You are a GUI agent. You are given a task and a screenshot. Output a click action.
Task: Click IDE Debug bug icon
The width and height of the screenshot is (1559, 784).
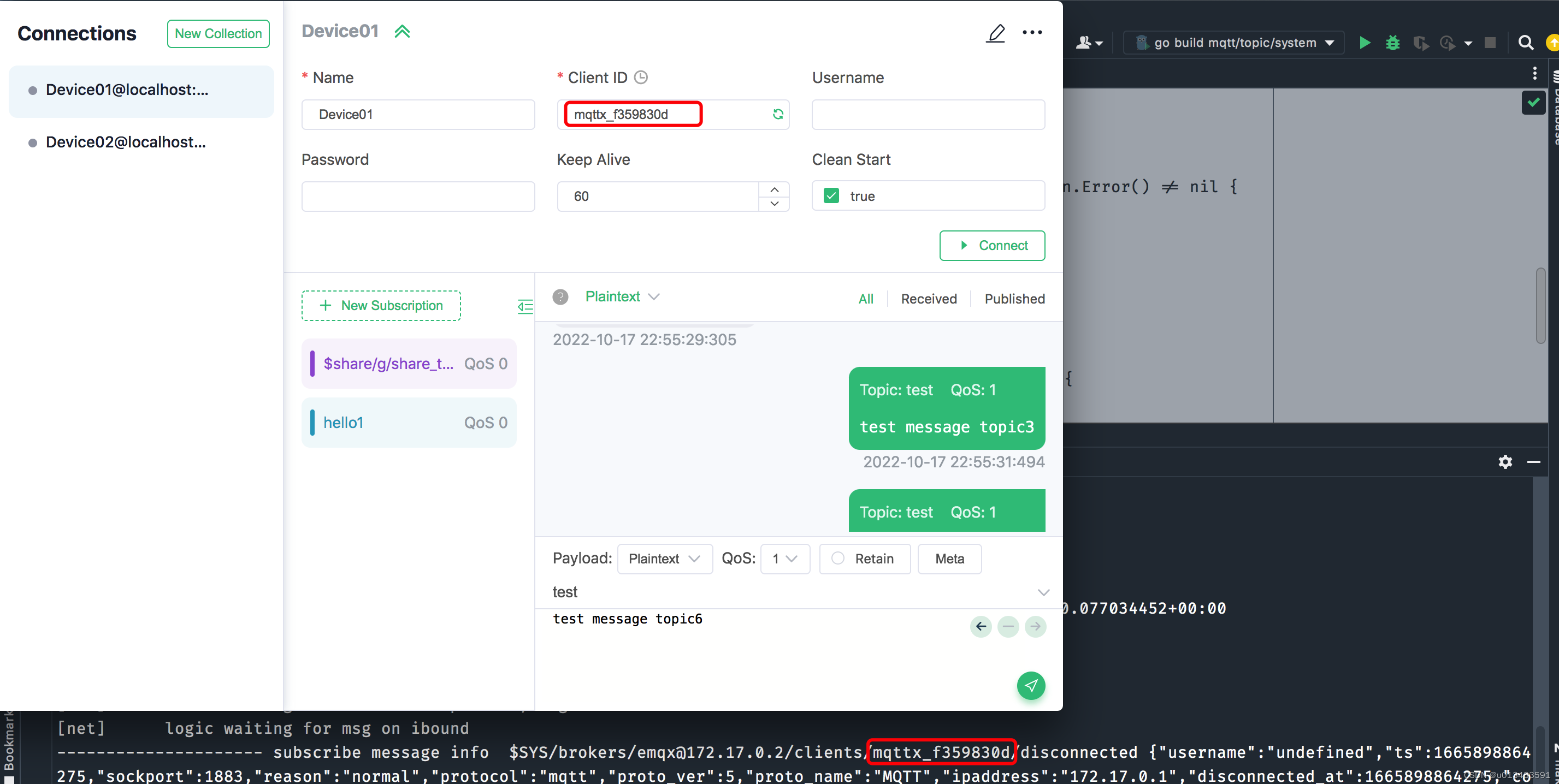1392,43
